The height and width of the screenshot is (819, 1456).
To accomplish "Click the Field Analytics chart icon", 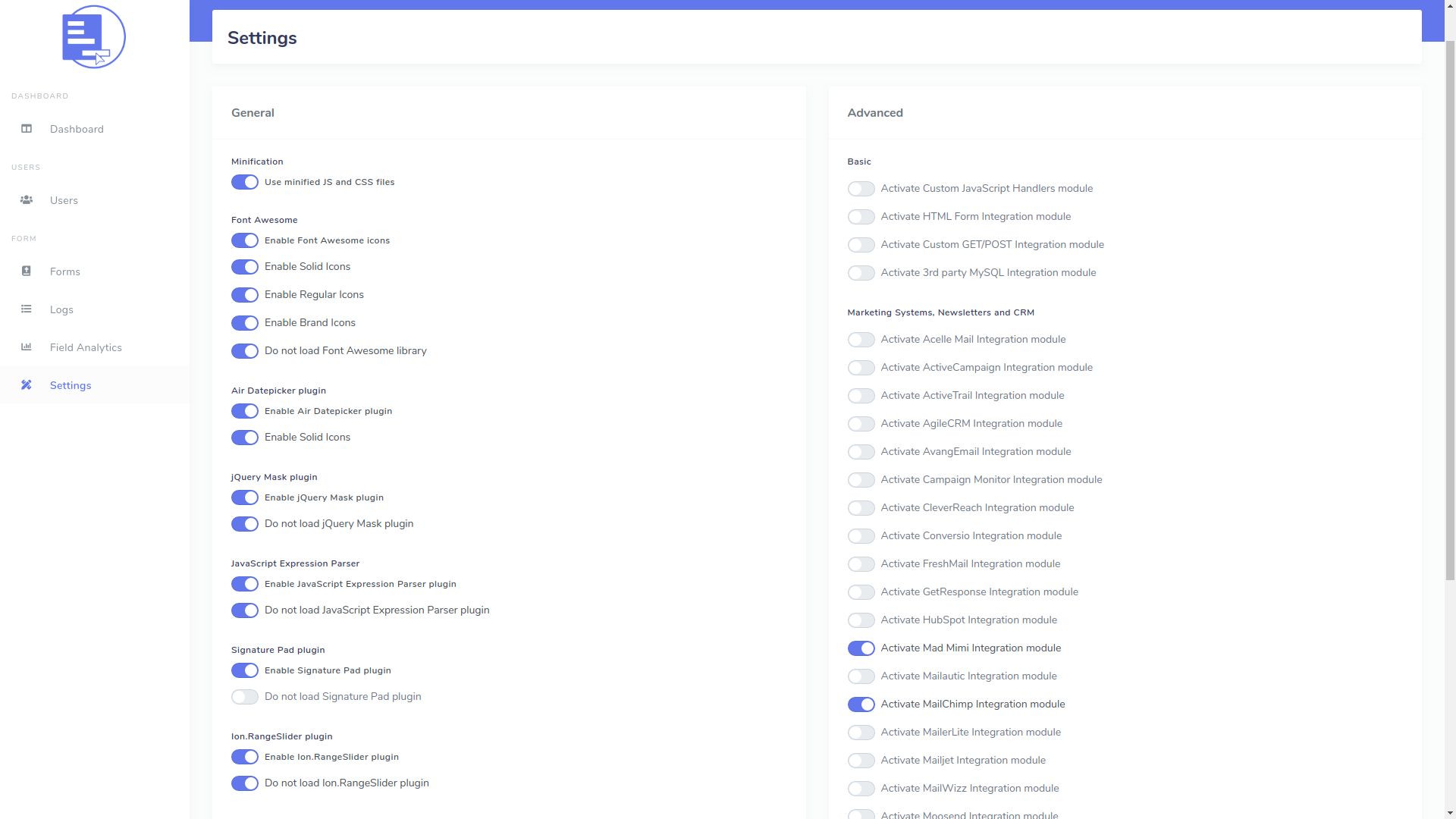I will point(27,347).
